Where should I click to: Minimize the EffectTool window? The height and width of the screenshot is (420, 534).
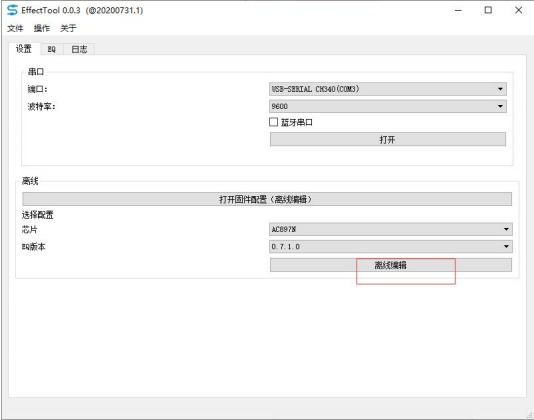pyautogui.click(x=458, y=10)
